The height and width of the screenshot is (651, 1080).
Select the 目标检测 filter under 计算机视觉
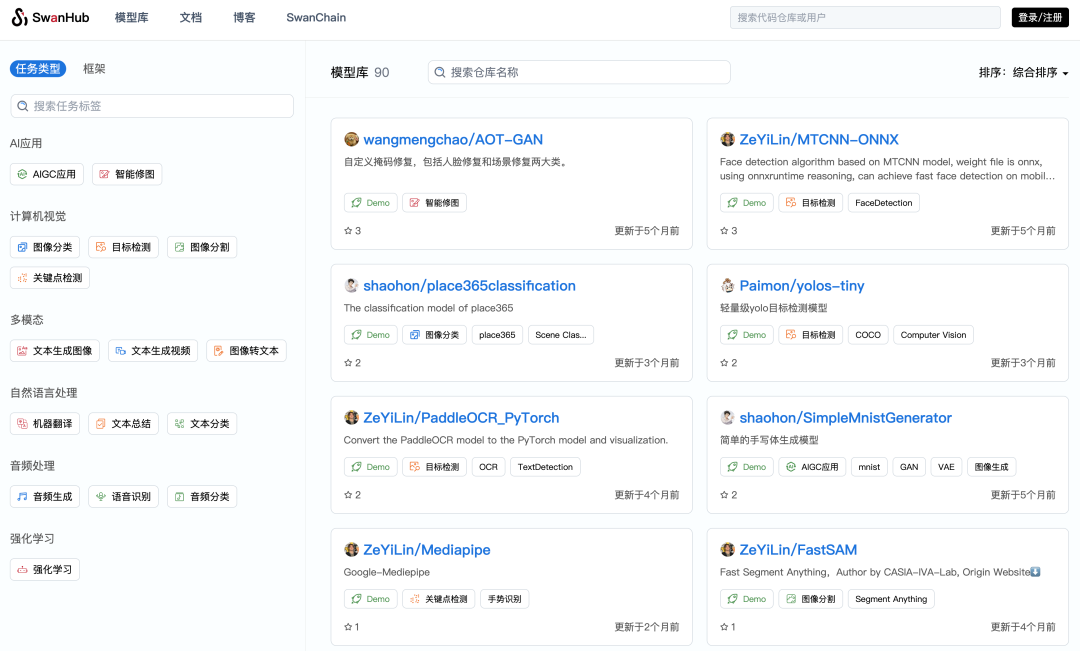124,247
